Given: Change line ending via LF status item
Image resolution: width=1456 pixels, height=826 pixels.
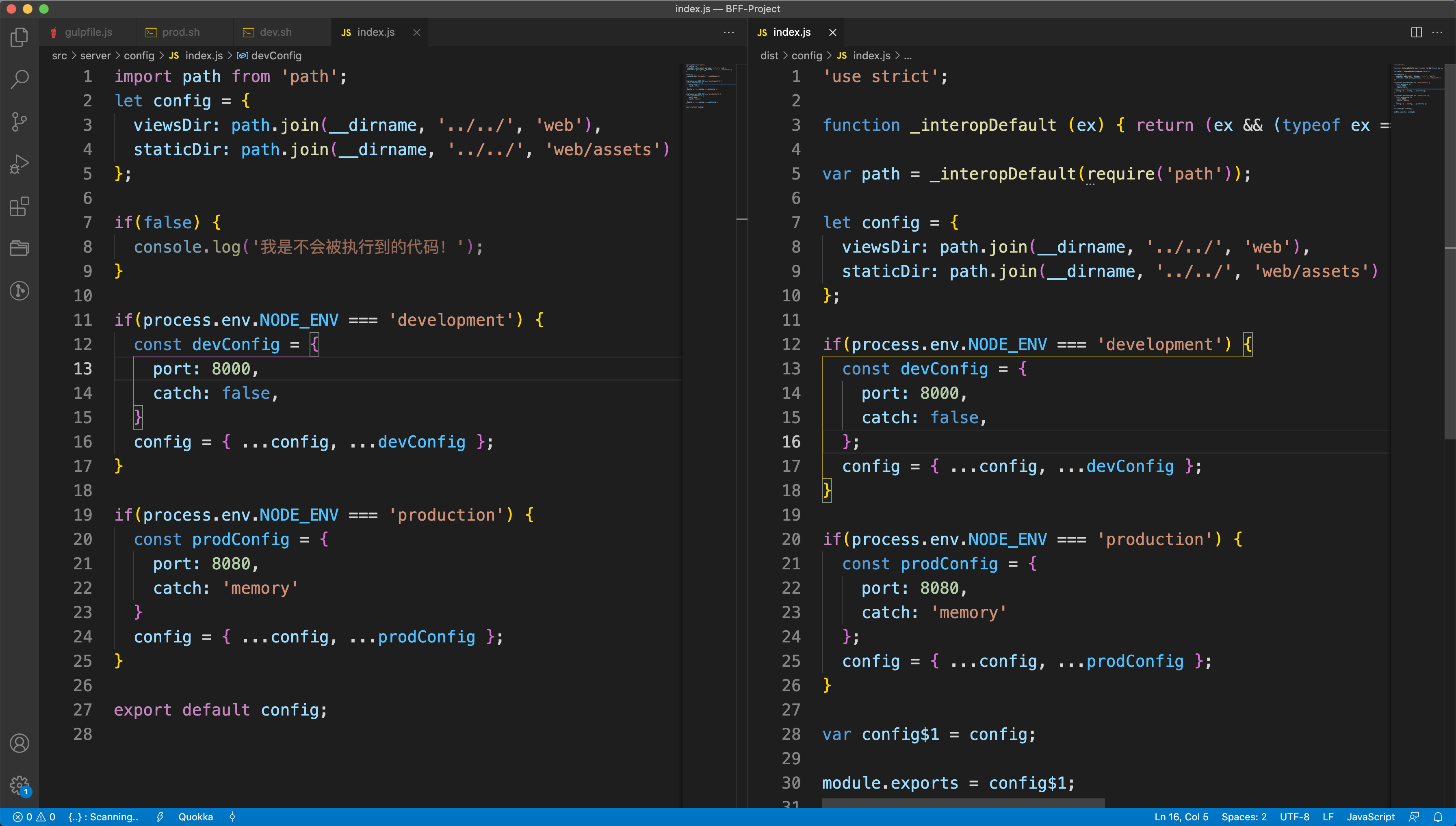Looking at the screenshot, I should [1328, 817].
